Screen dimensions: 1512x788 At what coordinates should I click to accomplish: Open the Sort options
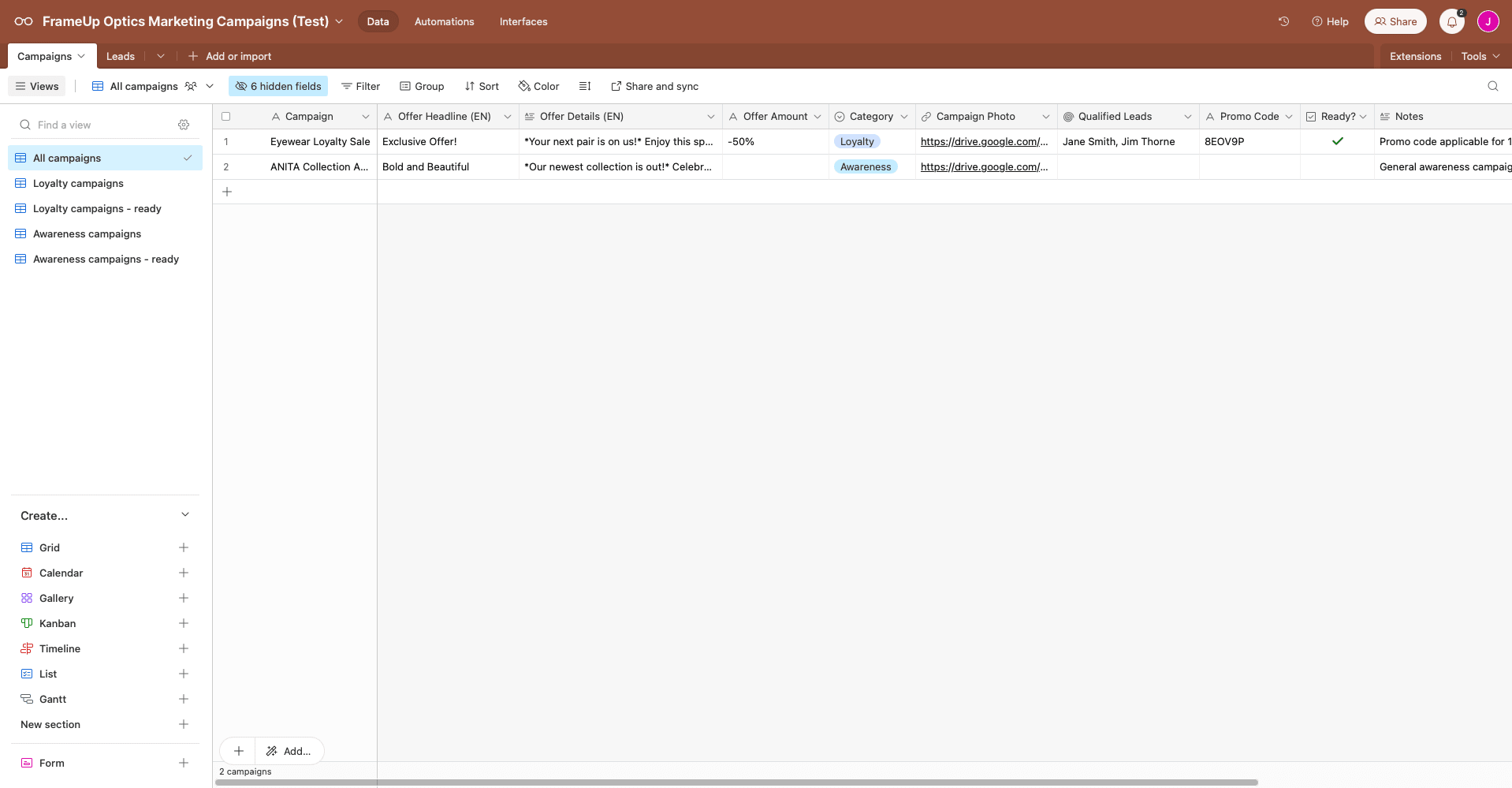(481, 86)
